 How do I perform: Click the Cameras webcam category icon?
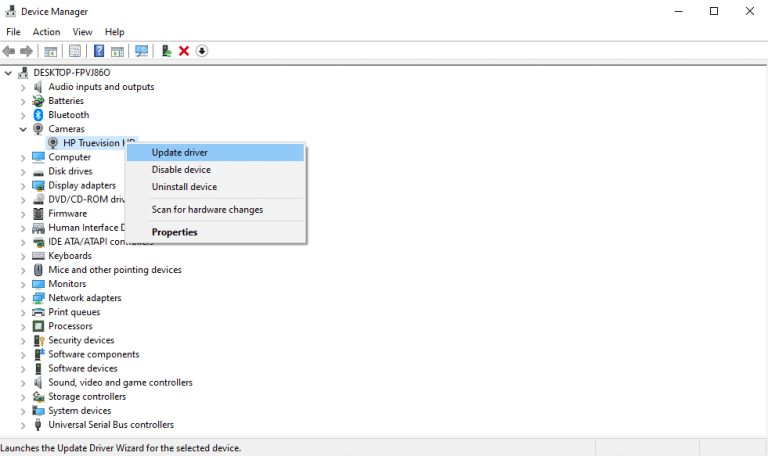[38, 129]
